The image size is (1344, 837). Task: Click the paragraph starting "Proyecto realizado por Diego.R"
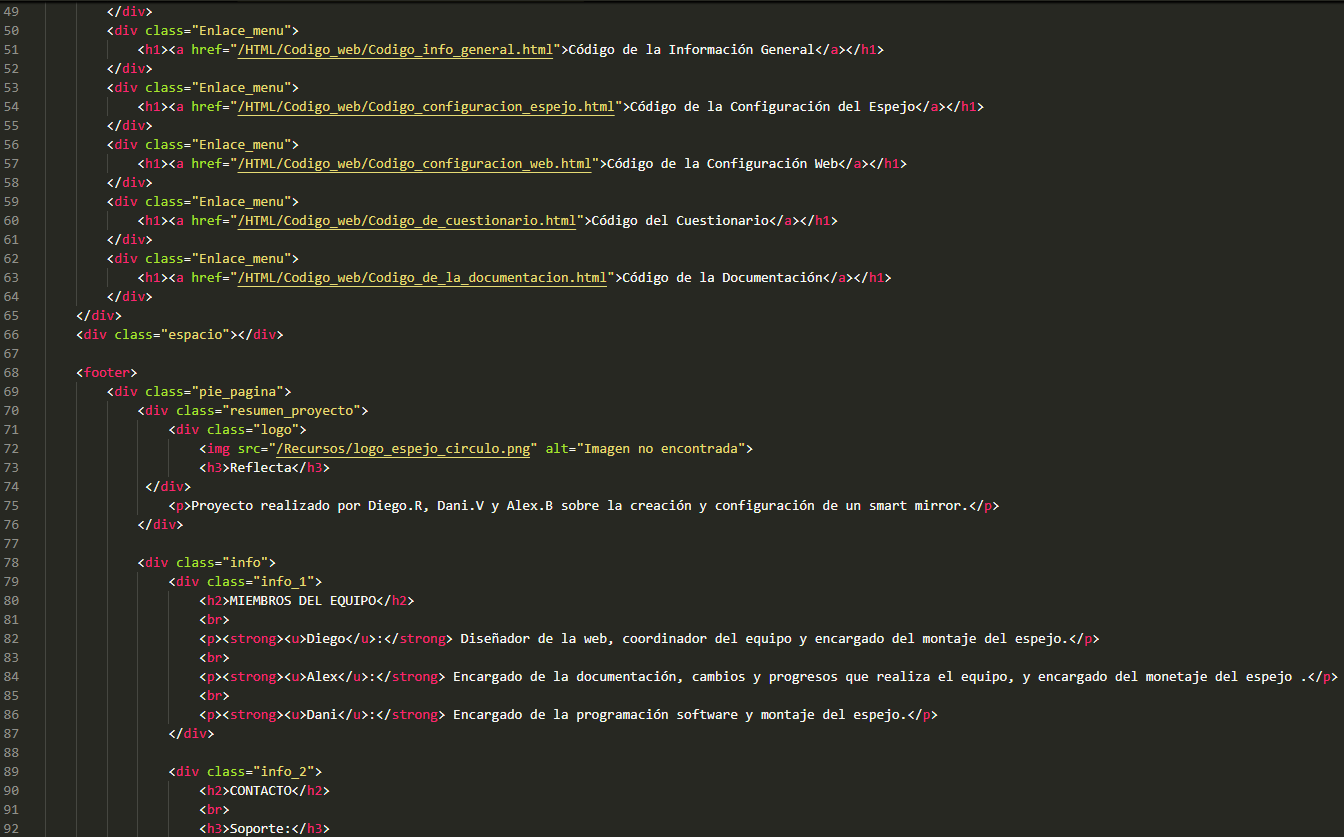580,506
